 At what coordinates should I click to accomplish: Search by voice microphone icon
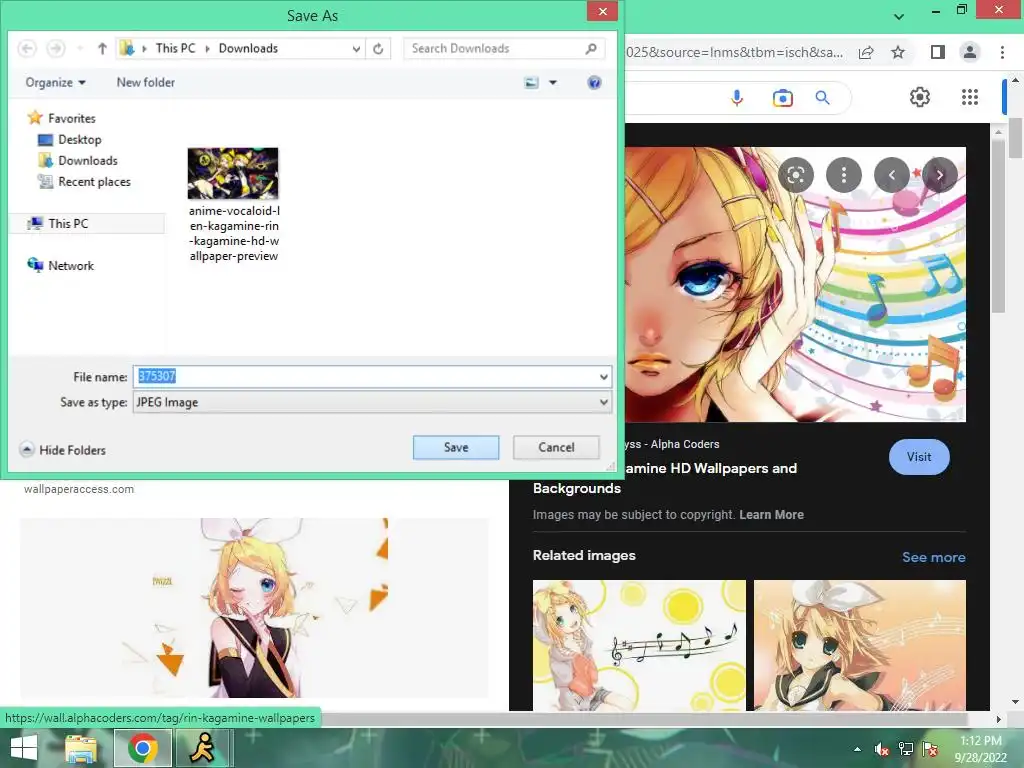[737, 98]
